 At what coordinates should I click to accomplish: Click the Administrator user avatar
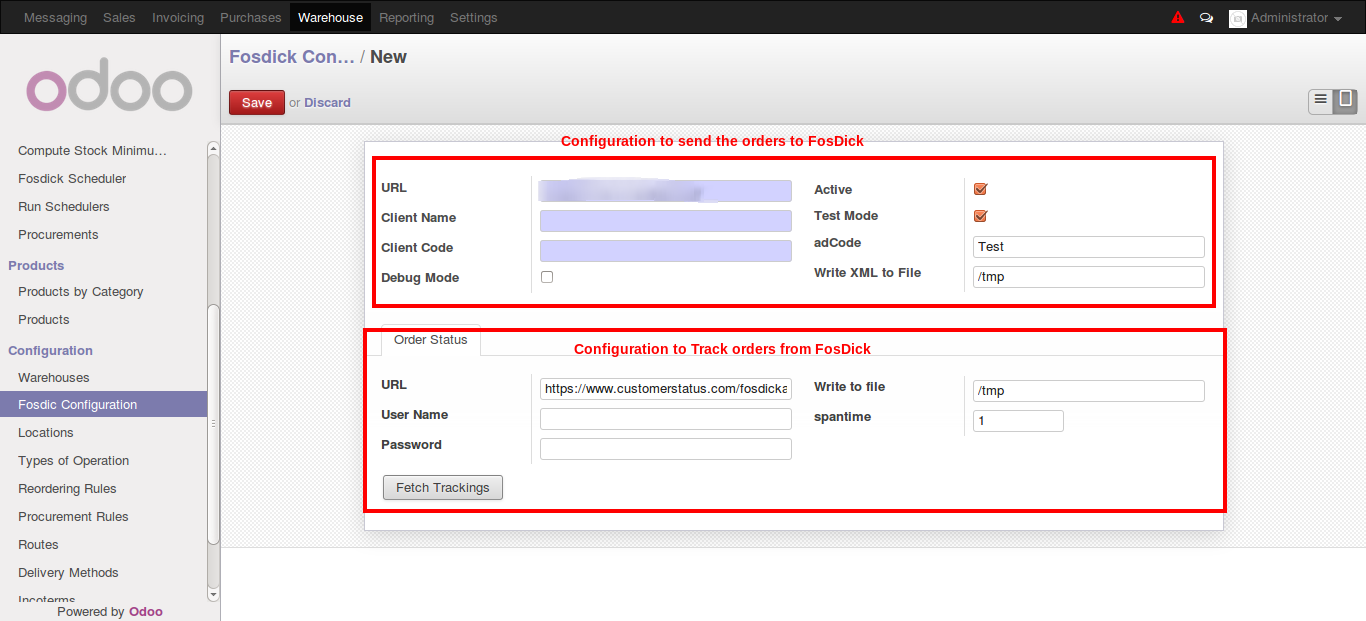click(1238, 18)
